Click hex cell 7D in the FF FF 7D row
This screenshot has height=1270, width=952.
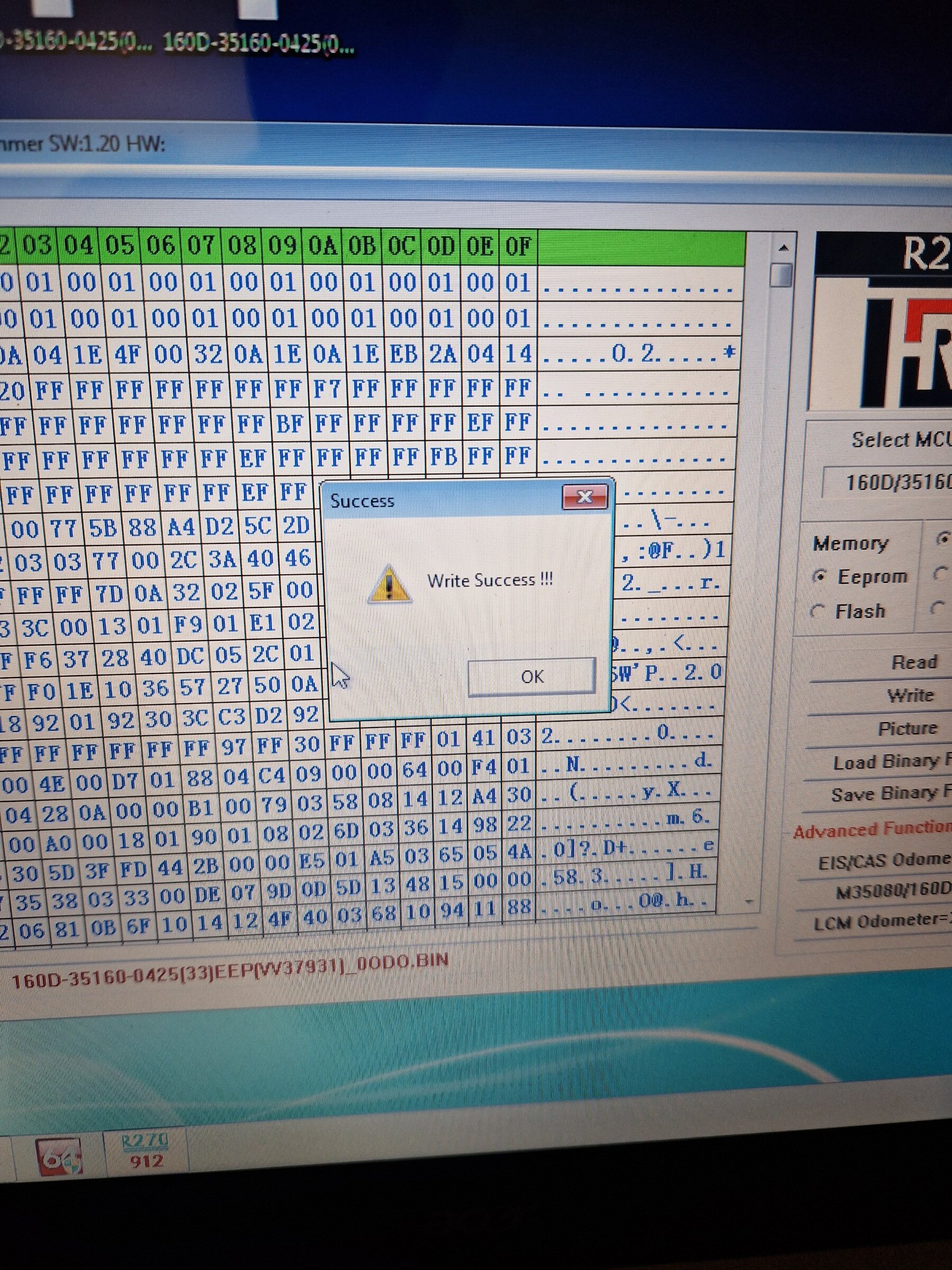pos(109,593)
